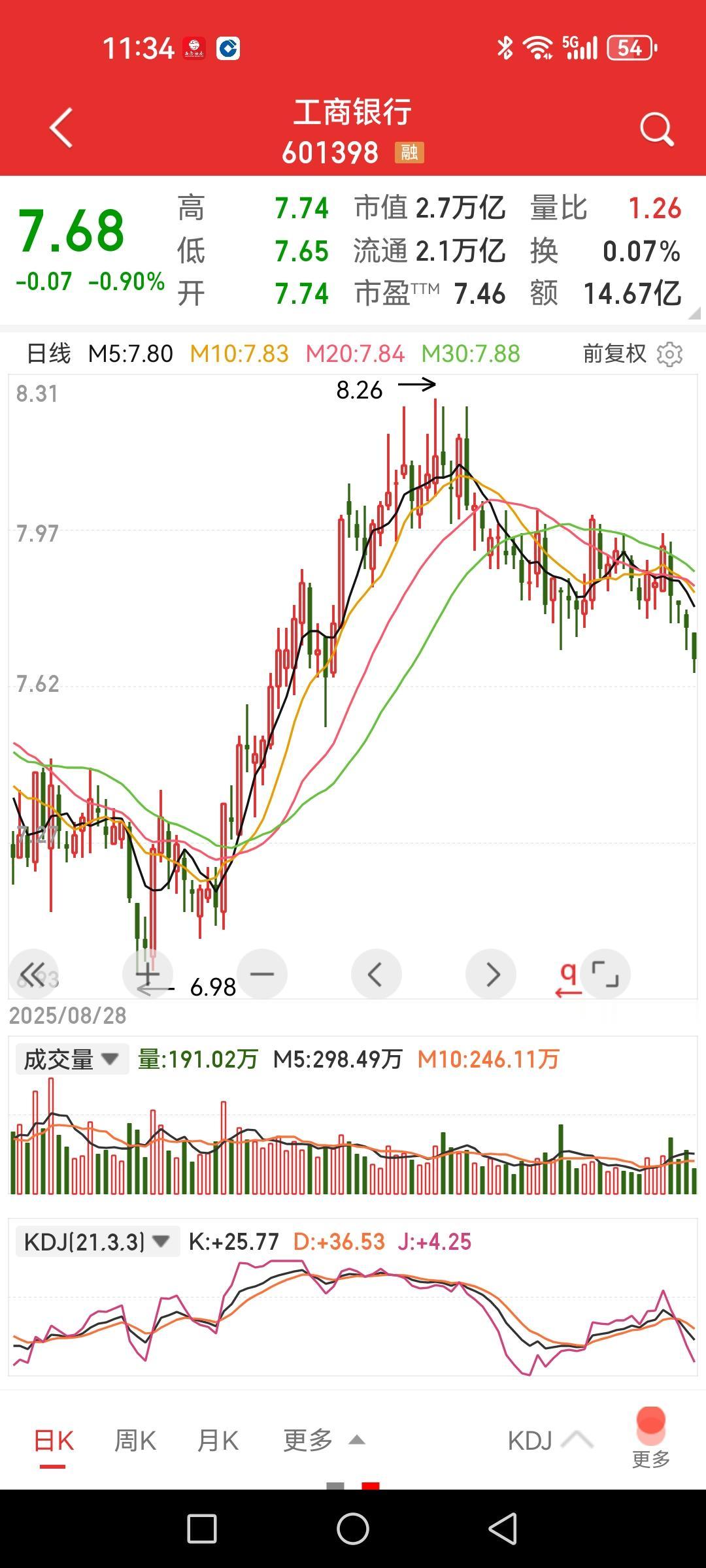Image resolution: width=706 pixels, height=1568 pixels.
Task: Tap Android home circle button
Action: pos(353,1529)
